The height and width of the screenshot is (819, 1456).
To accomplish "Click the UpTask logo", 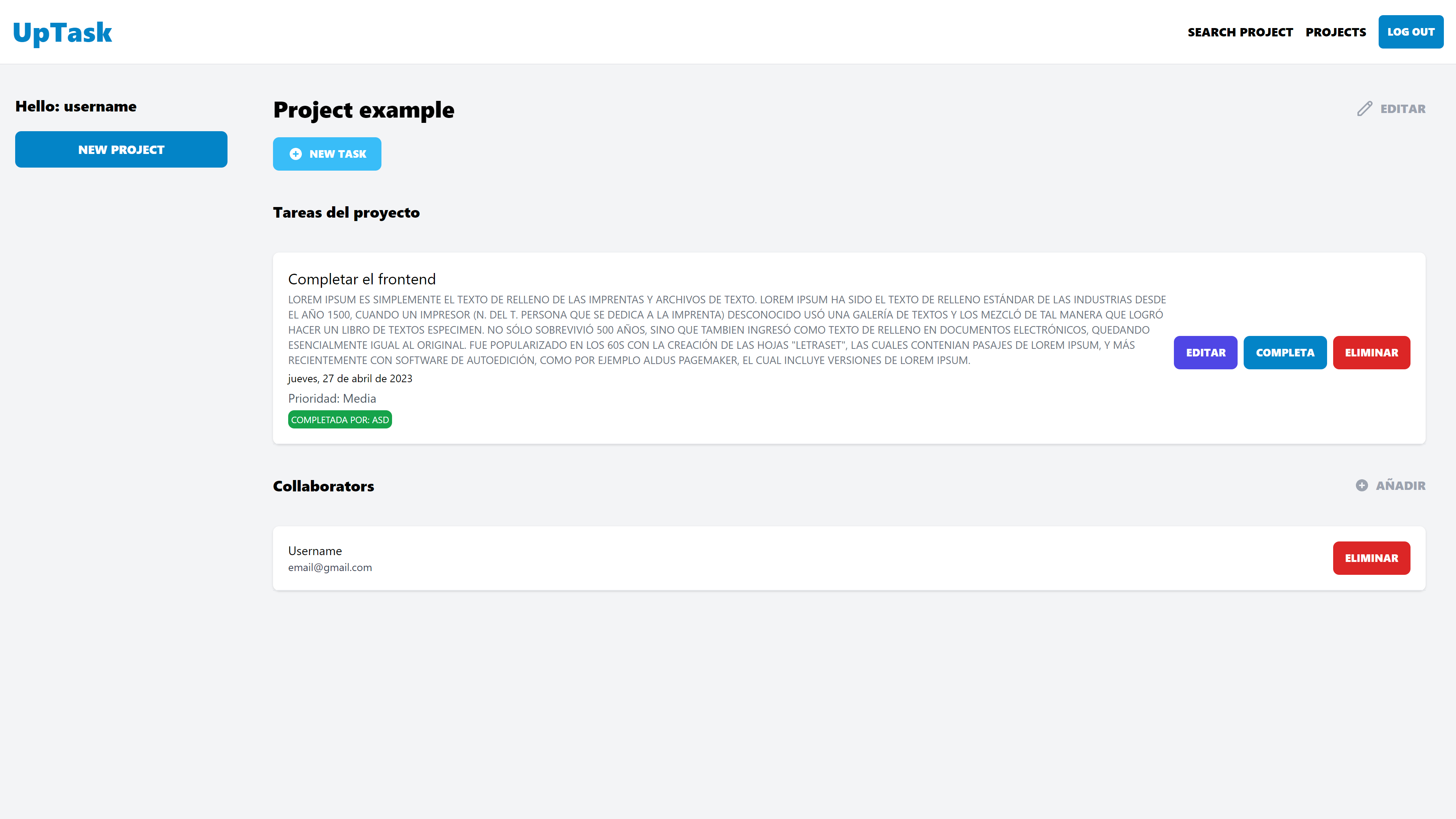I will 63,32.
